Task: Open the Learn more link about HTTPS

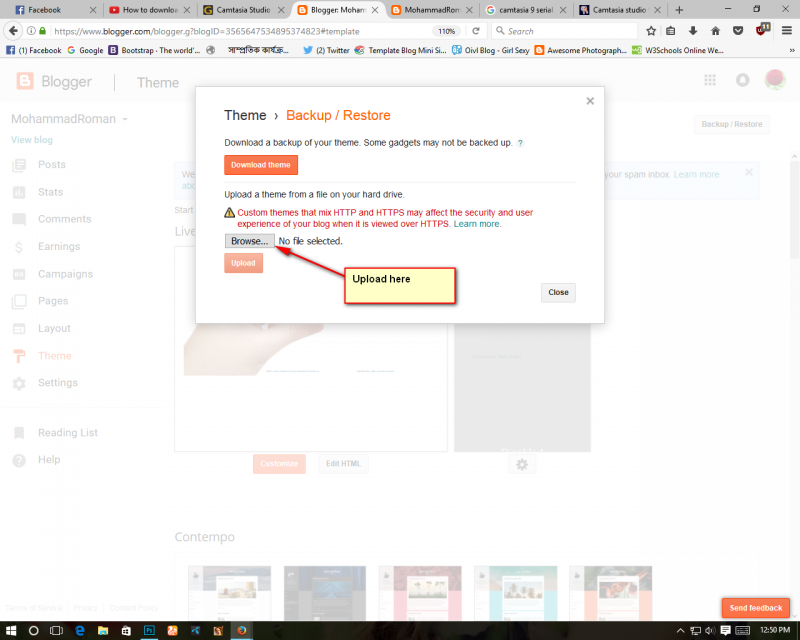Action: click(477, 224)
